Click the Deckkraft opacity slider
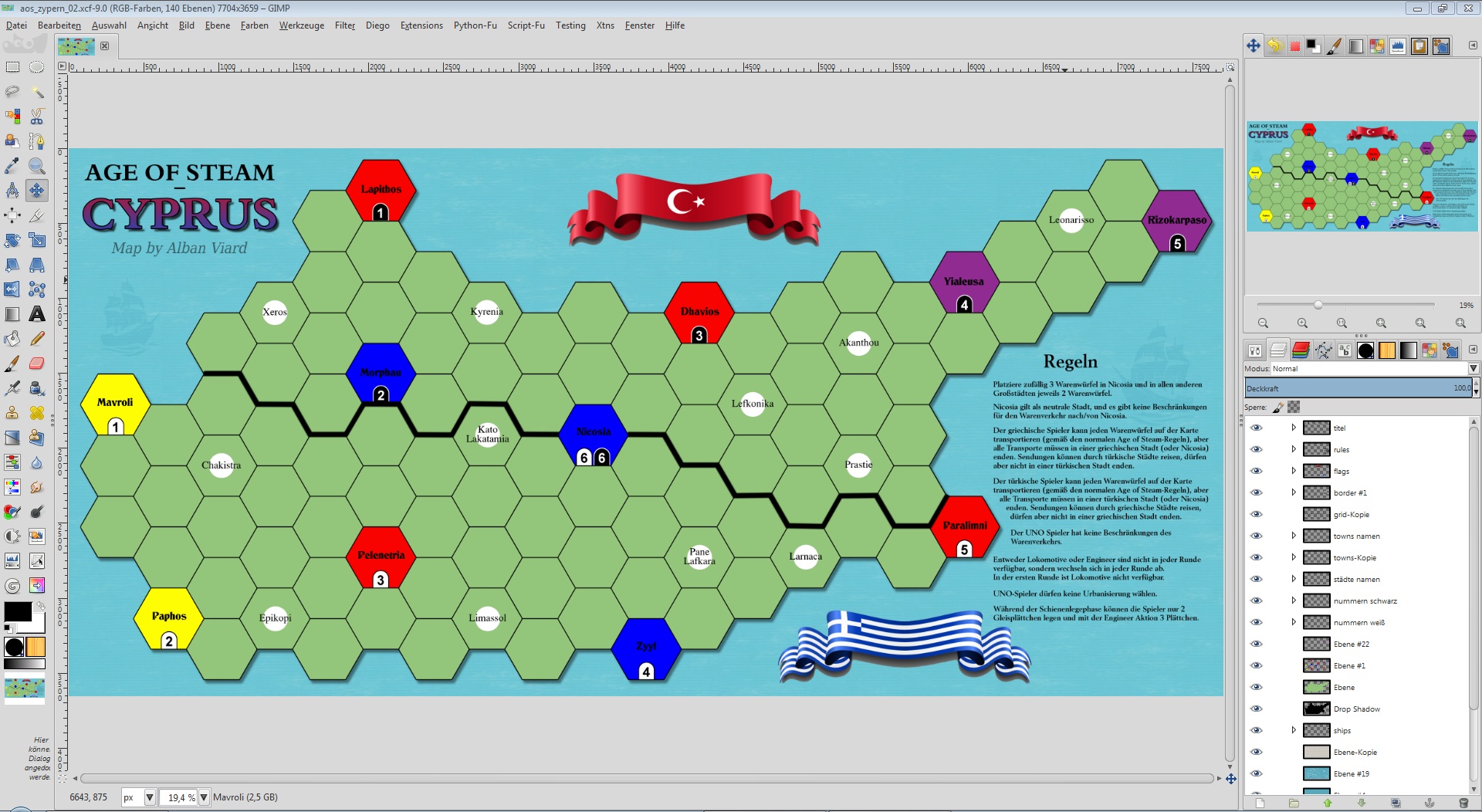 tap(1357, 388)
